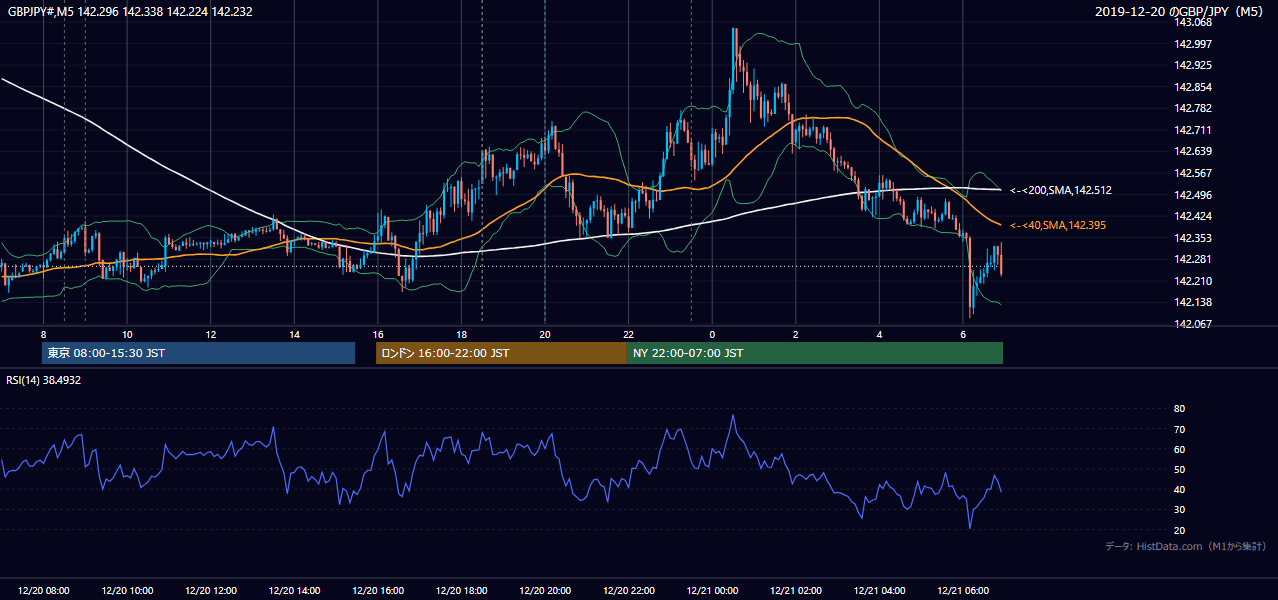Click the chart title 2019-12-20 のGBP/JPY (M5)
Viewport: 1278px width, 600px height.
pos(1181,11)
